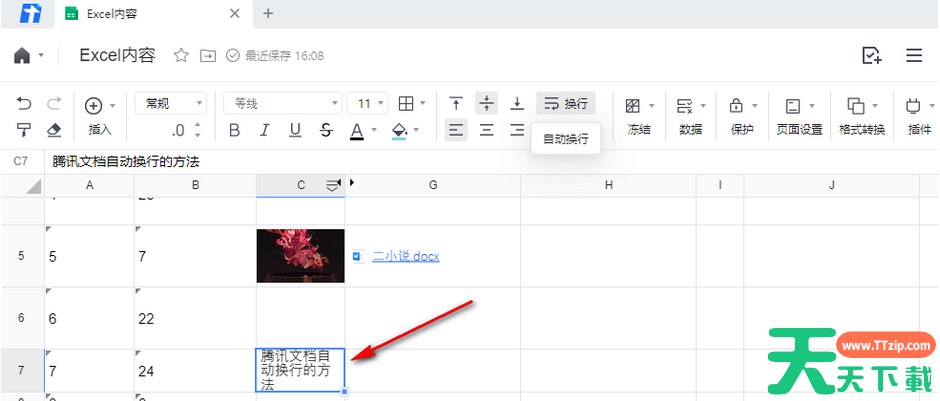Screen dimensions: 940x401
Task: Click the Insert plus icon
Action: coord(94,106)
